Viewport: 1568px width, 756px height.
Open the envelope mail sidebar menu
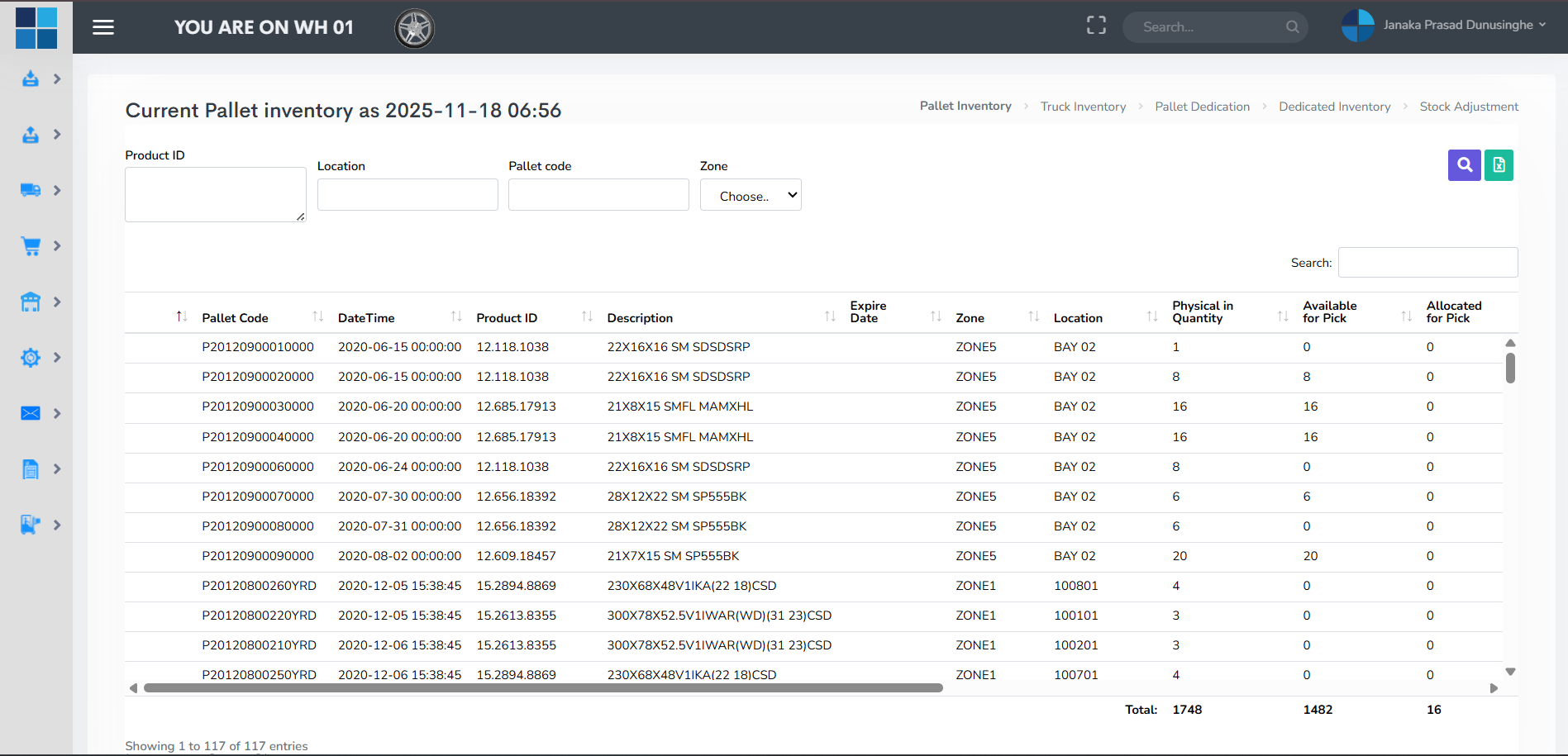pyautogui.click(x=31, y=413)
